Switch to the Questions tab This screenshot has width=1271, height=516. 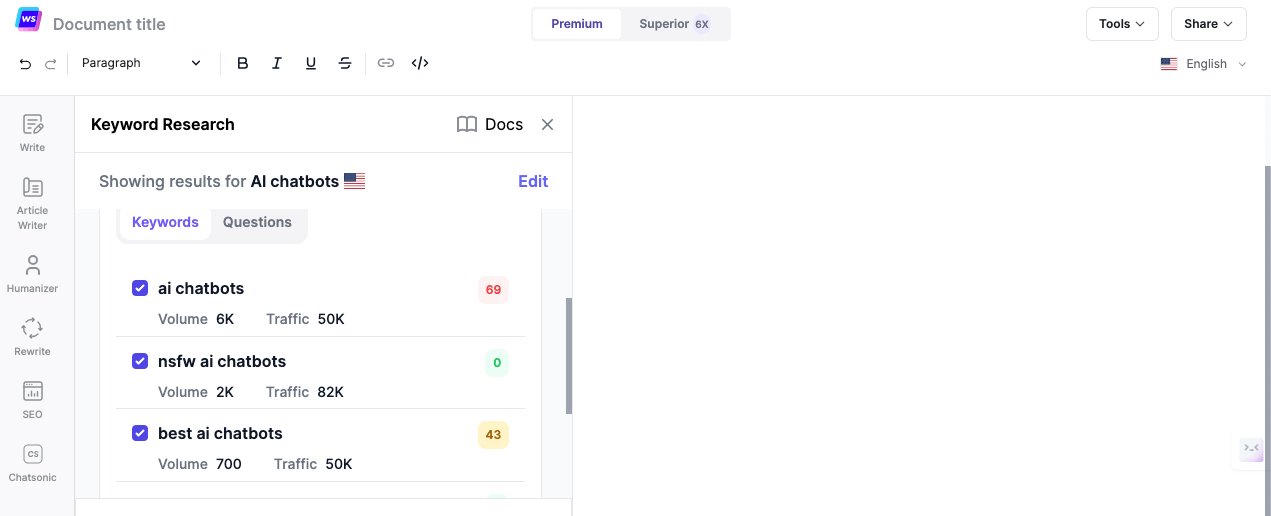pos(257,222)
